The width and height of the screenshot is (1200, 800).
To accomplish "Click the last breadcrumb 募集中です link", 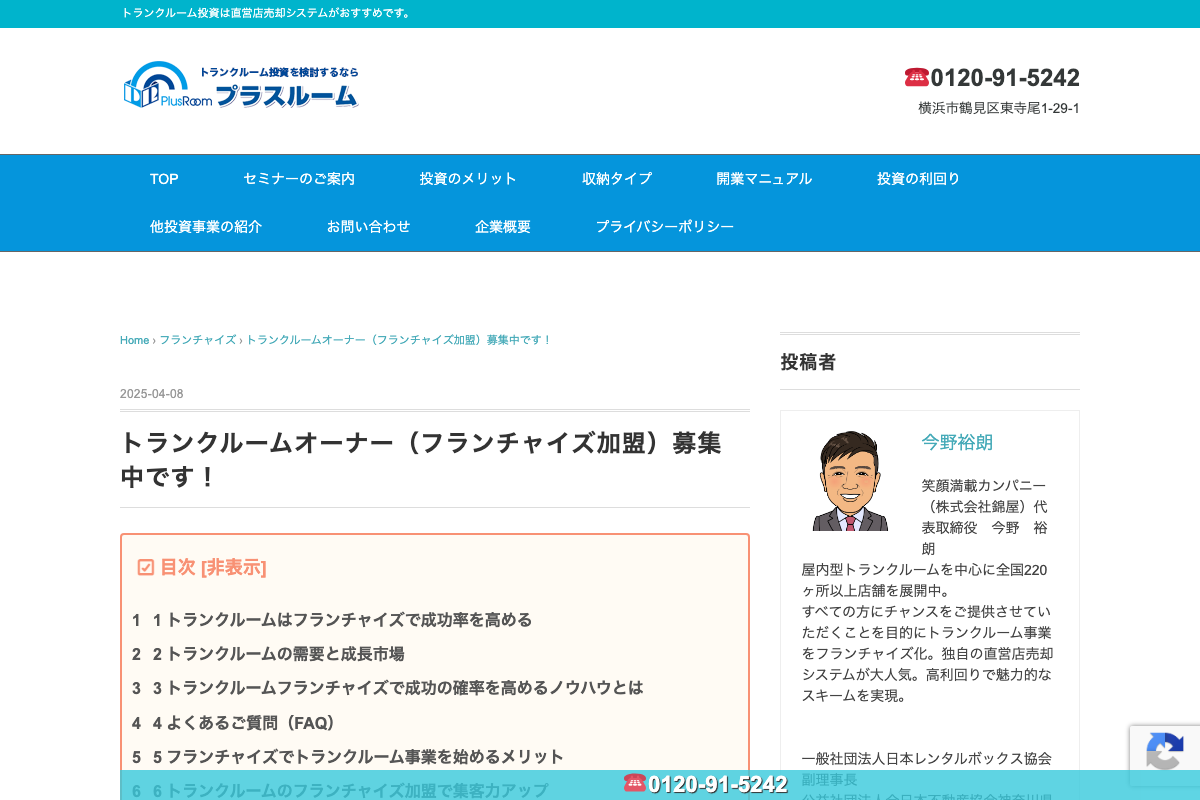I will point(399,340).
